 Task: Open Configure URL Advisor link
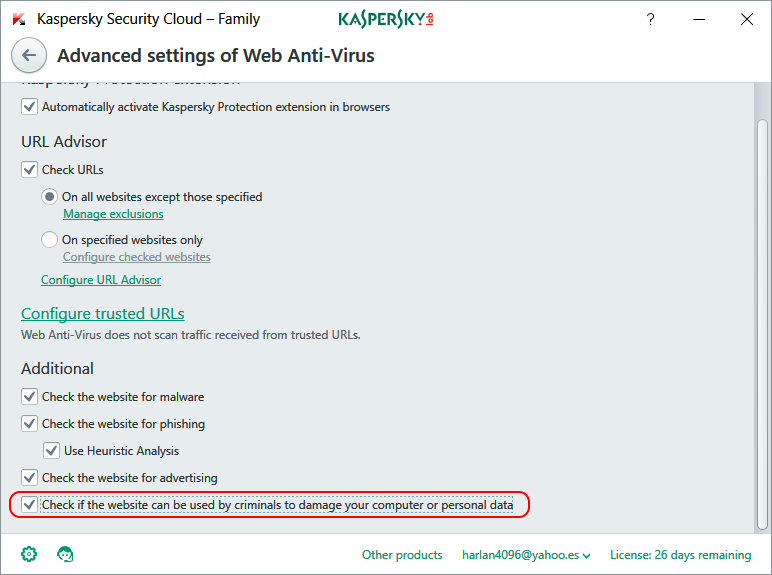(x=101, y=280)
